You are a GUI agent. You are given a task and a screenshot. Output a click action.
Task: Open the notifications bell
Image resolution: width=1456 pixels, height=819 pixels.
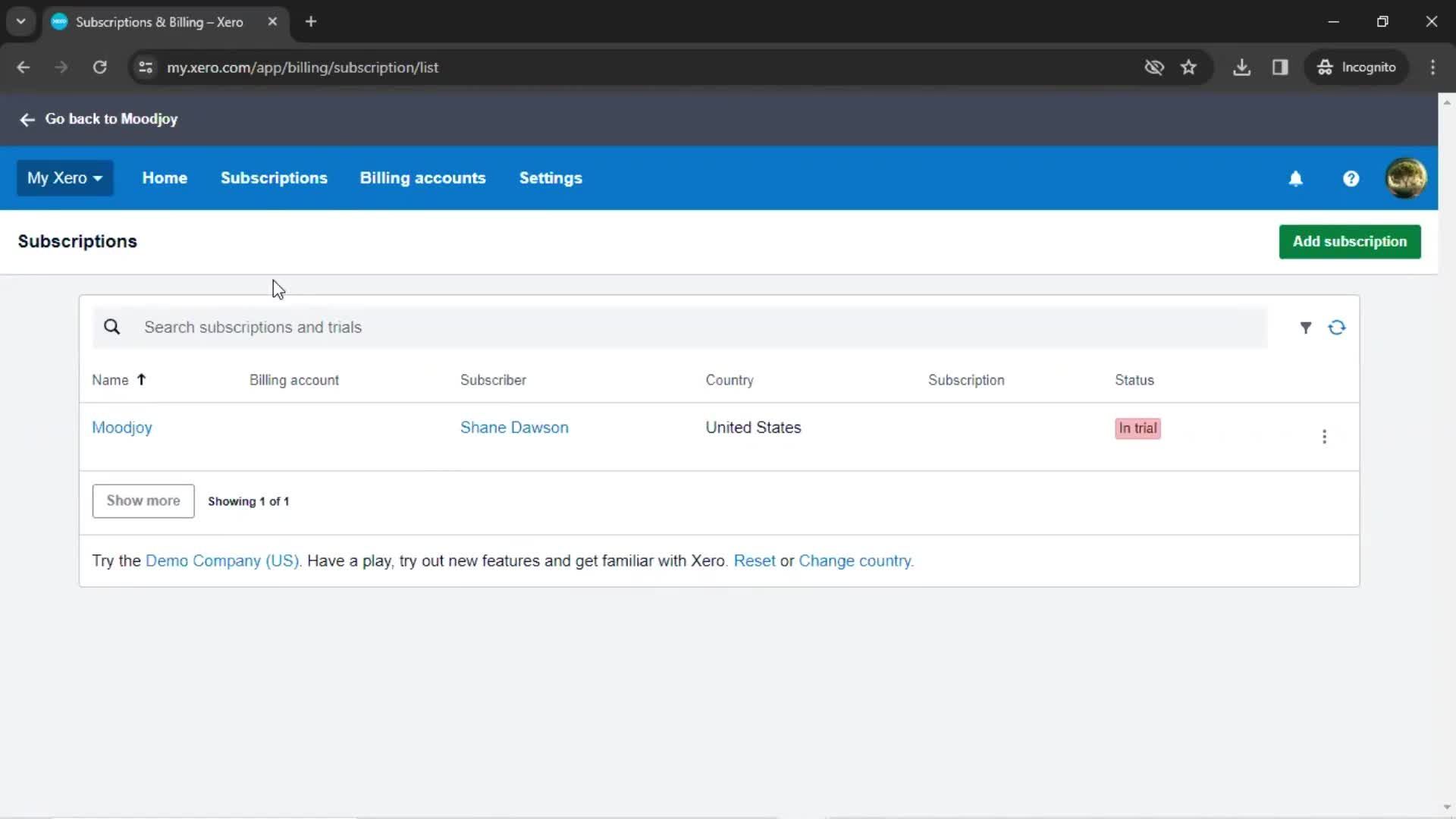coord(1295,178)
